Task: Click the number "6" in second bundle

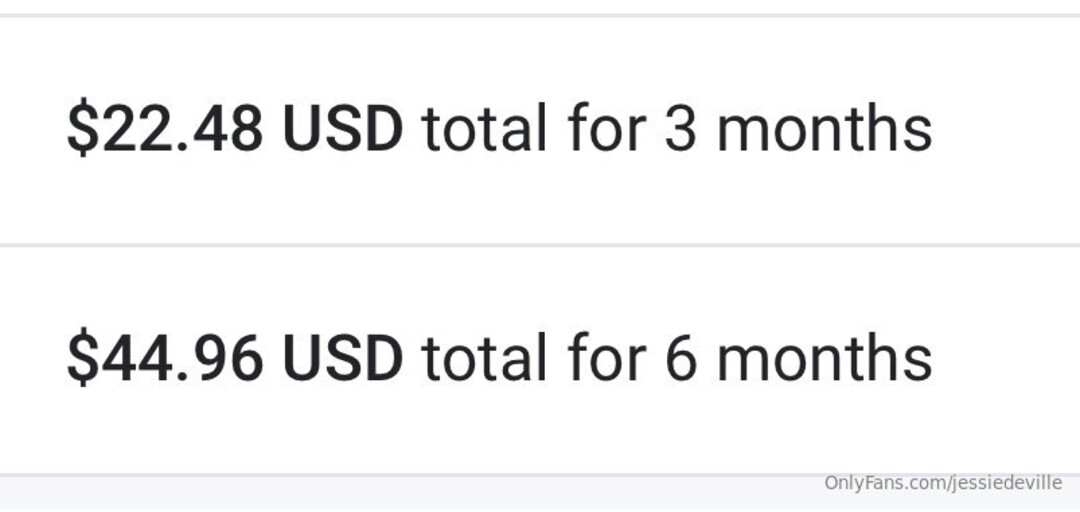Action: click(x=679, y=360)
